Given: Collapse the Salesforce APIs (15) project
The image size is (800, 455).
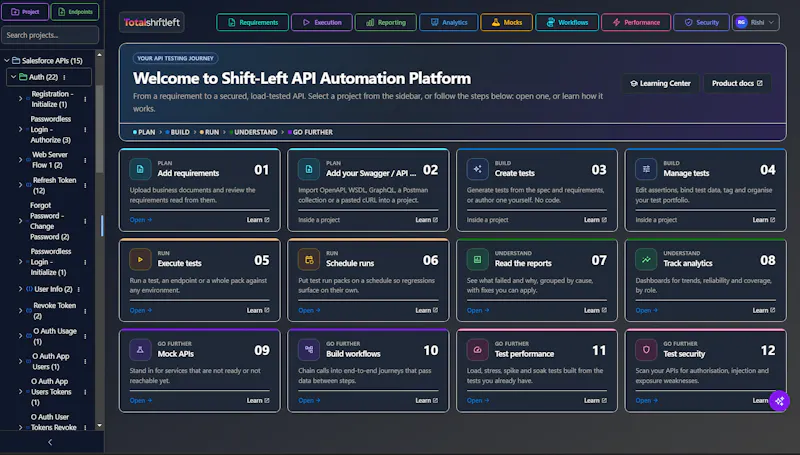Looking at the screenshot, I should pyautogui.click(x=7, y=61).
